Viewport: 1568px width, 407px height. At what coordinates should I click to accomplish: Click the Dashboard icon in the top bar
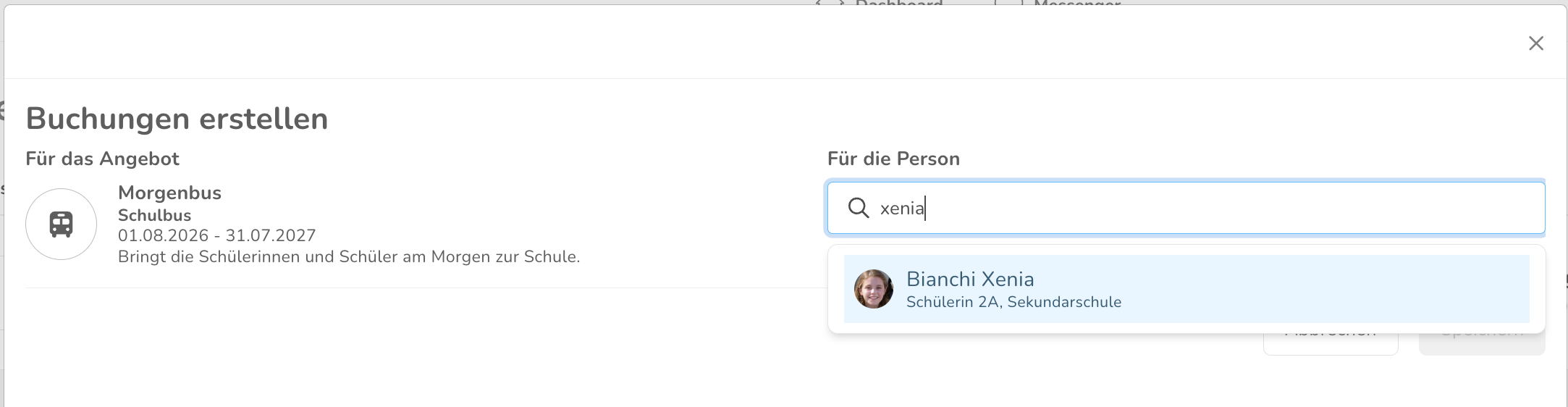(x=830, y=3)
